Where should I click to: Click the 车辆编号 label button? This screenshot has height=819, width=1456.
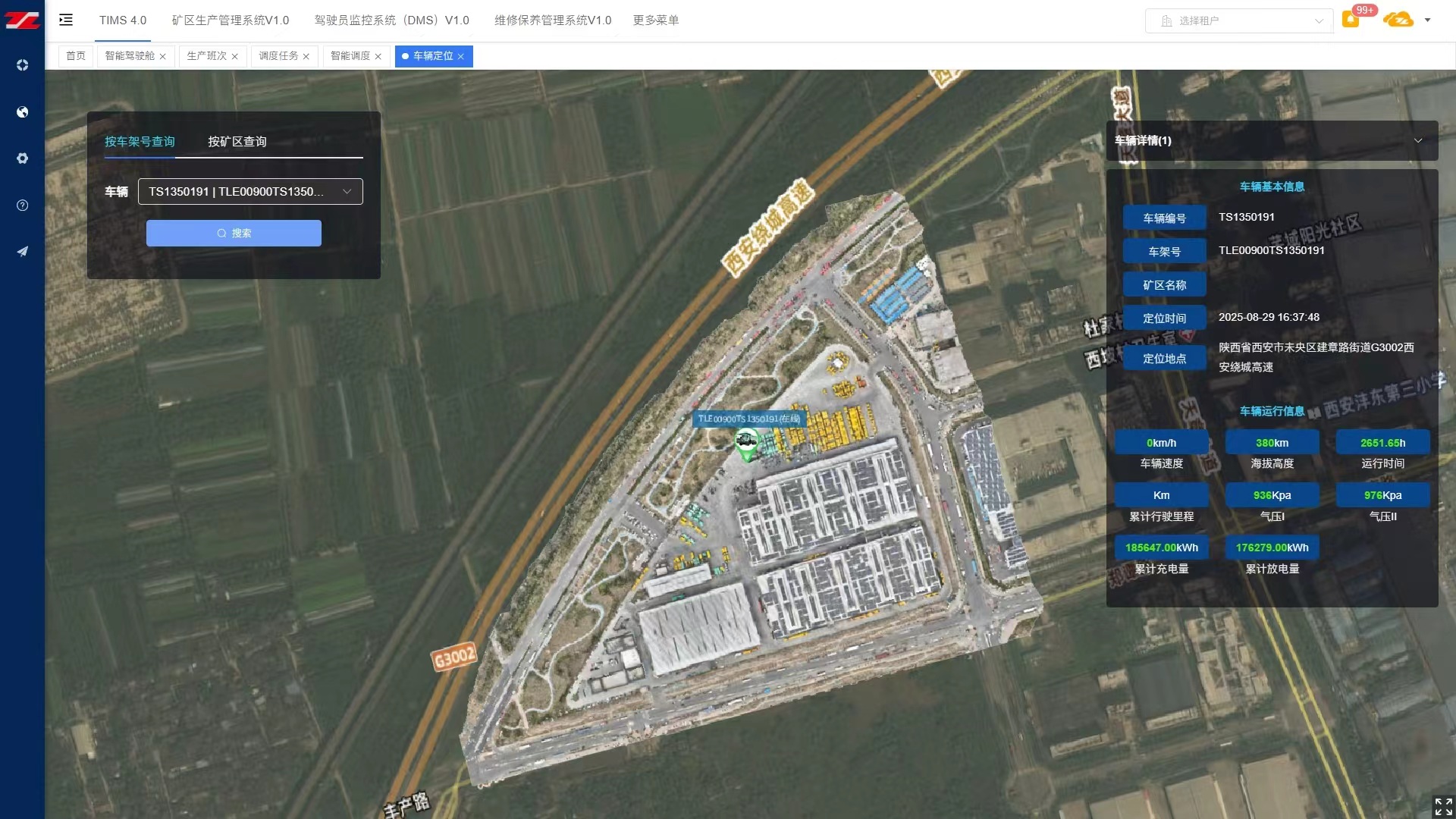point(1164,218)
